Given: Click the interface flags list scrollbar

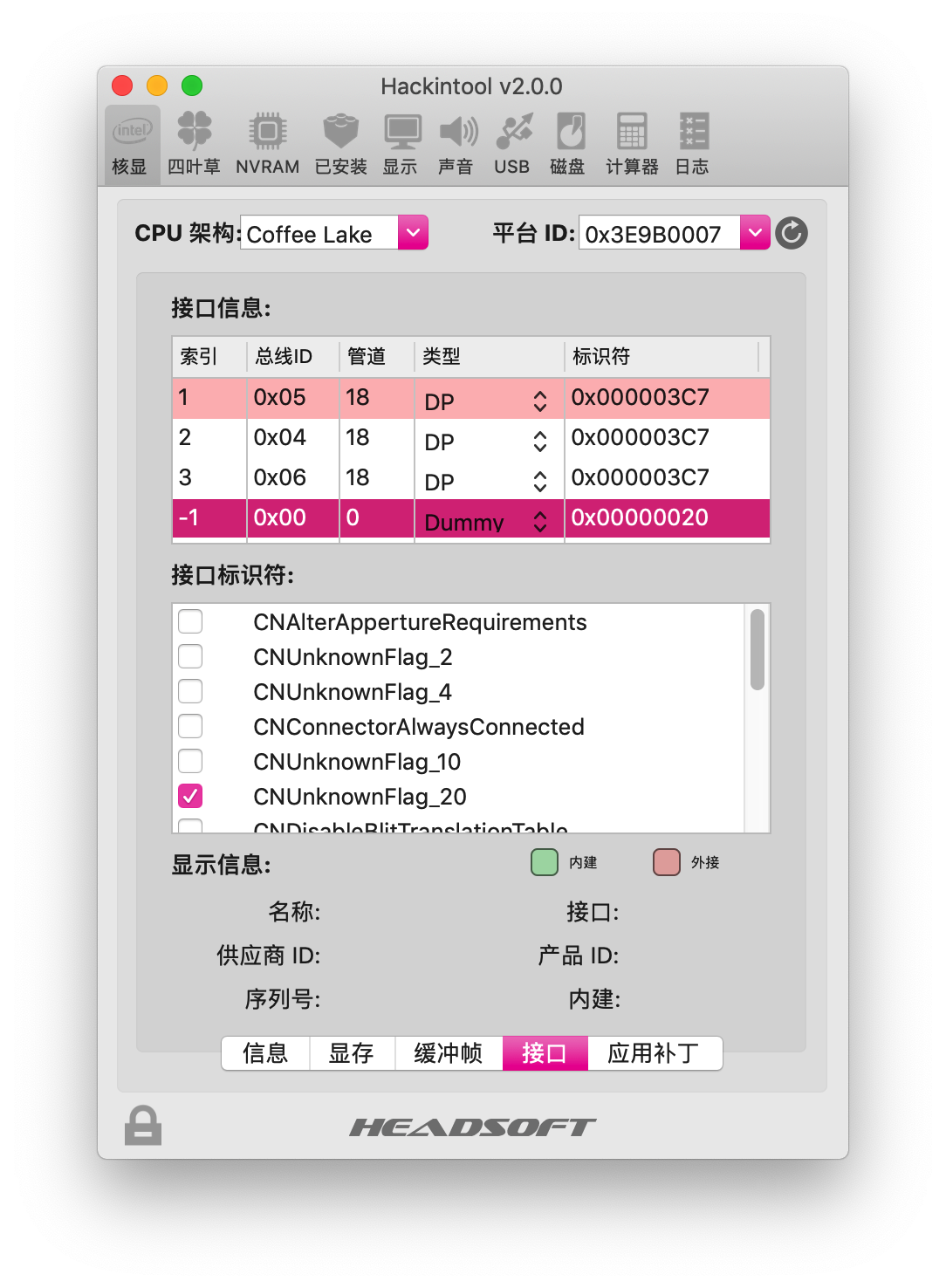Looking at the screenshot, I should tap(757, 650).
